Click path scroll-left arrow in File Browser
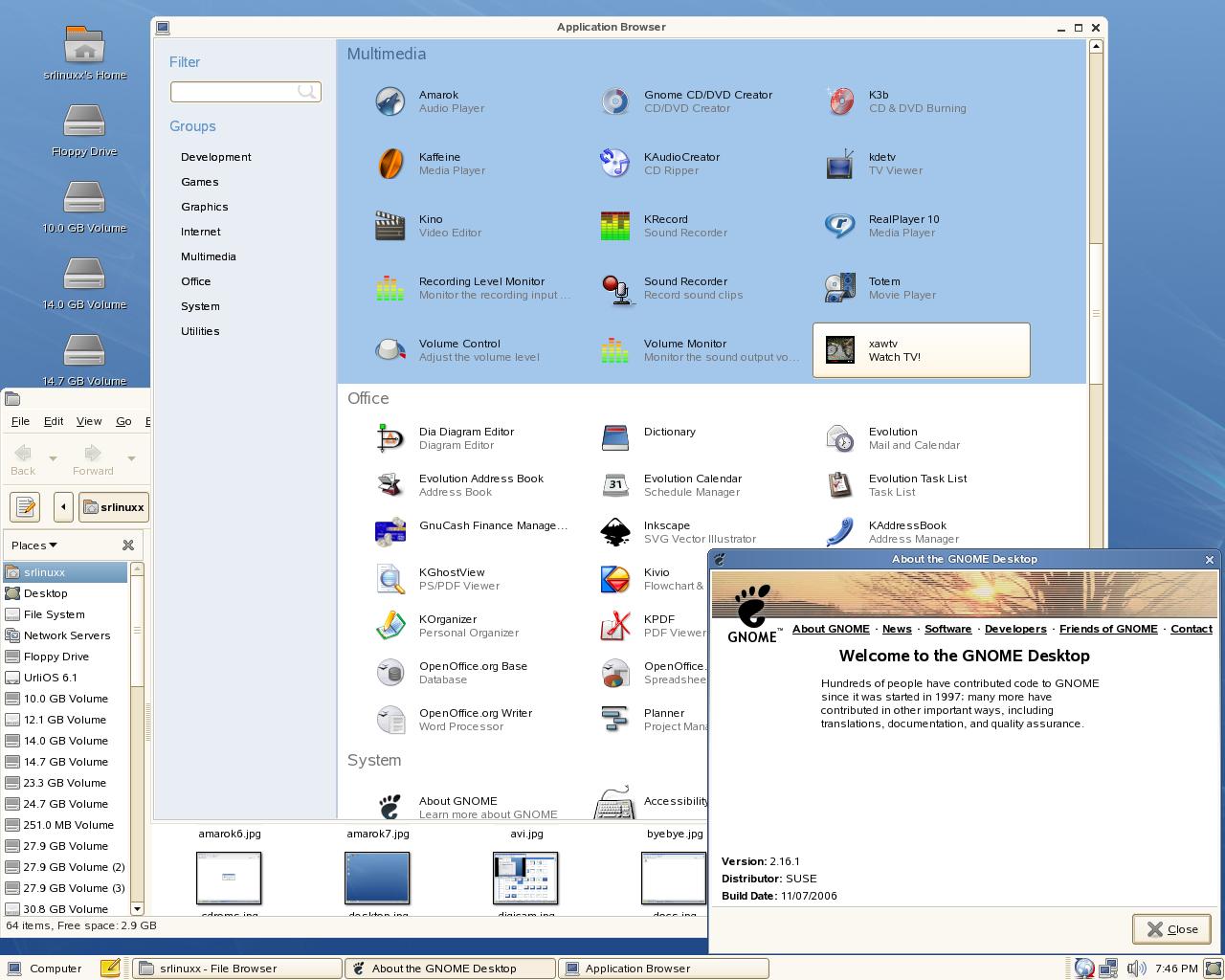 63,507
